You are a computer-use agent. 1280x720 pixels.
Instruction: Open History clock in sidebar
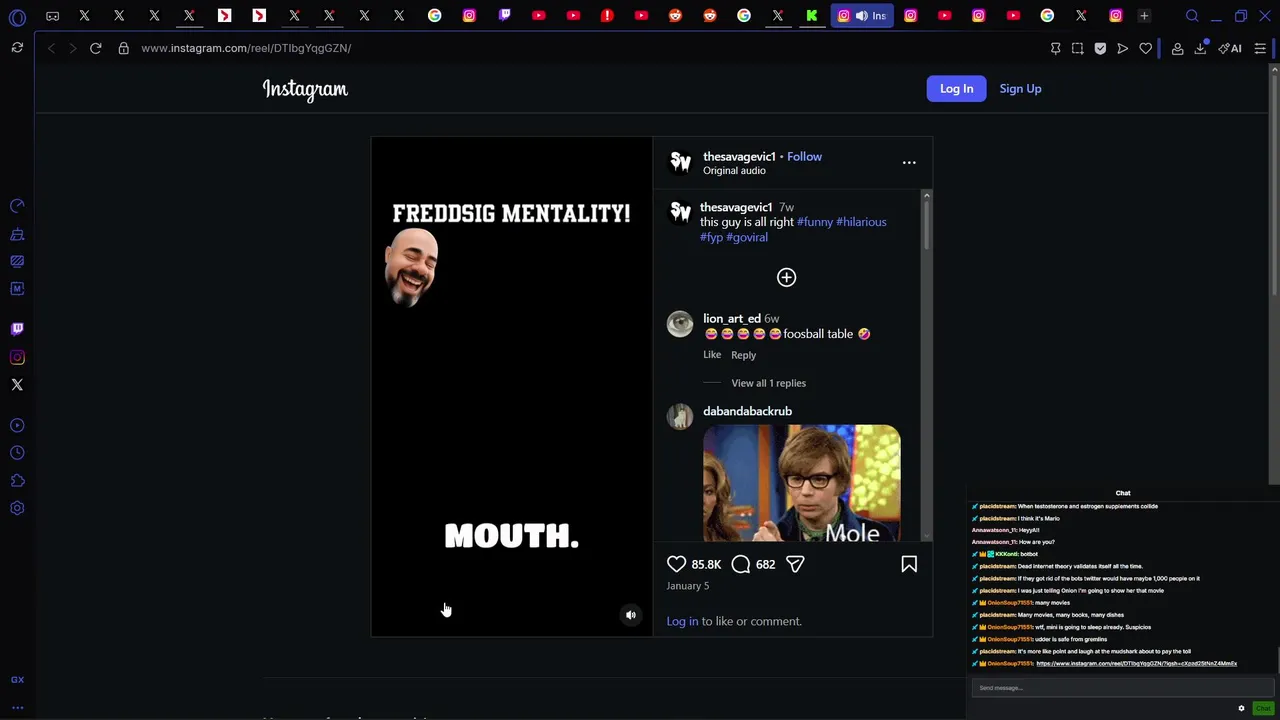point(17,453)
